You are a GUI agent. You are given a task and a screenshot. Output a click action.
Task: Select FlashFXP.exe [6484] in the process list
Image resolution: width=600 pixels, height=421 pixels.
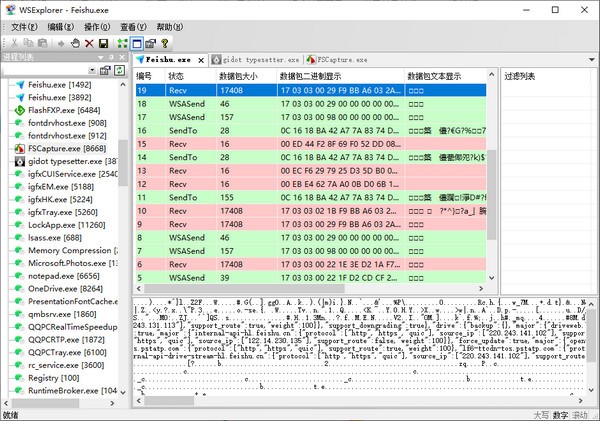tap(64, 110)
